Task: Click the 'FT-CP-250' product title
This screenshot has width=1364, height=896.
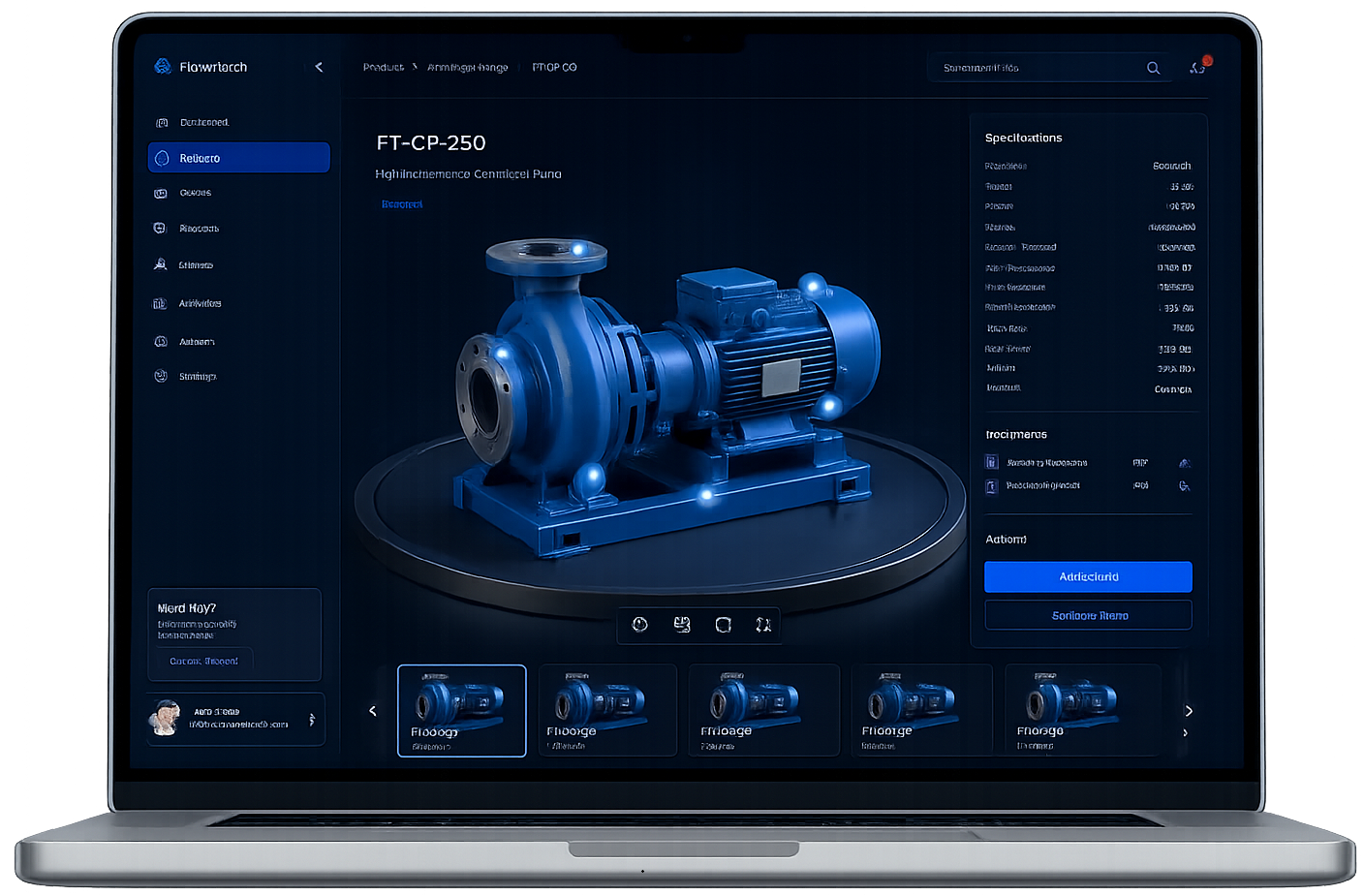Action: tap(431, 142)
